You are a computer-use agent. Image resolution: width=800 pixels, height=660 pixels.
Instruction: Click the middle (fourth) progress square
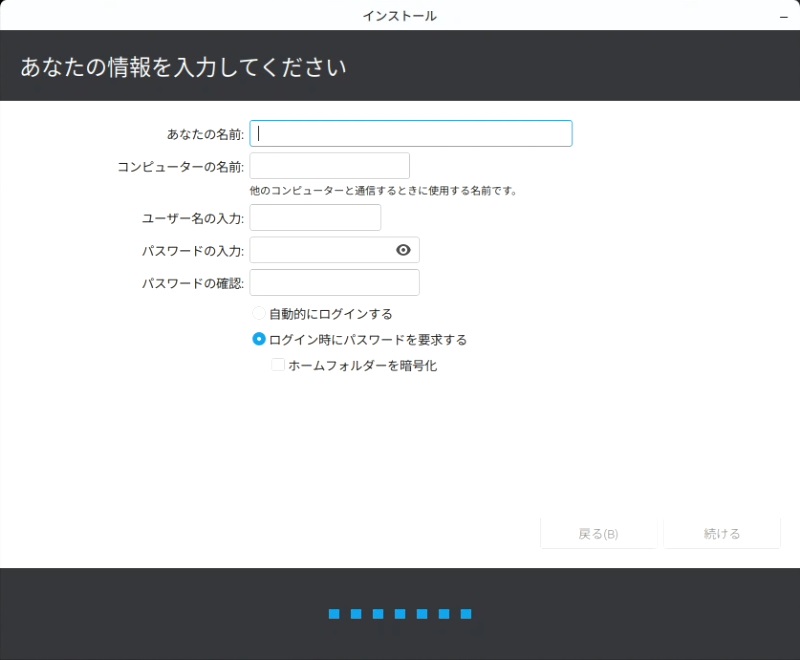[x=400, y=614]
